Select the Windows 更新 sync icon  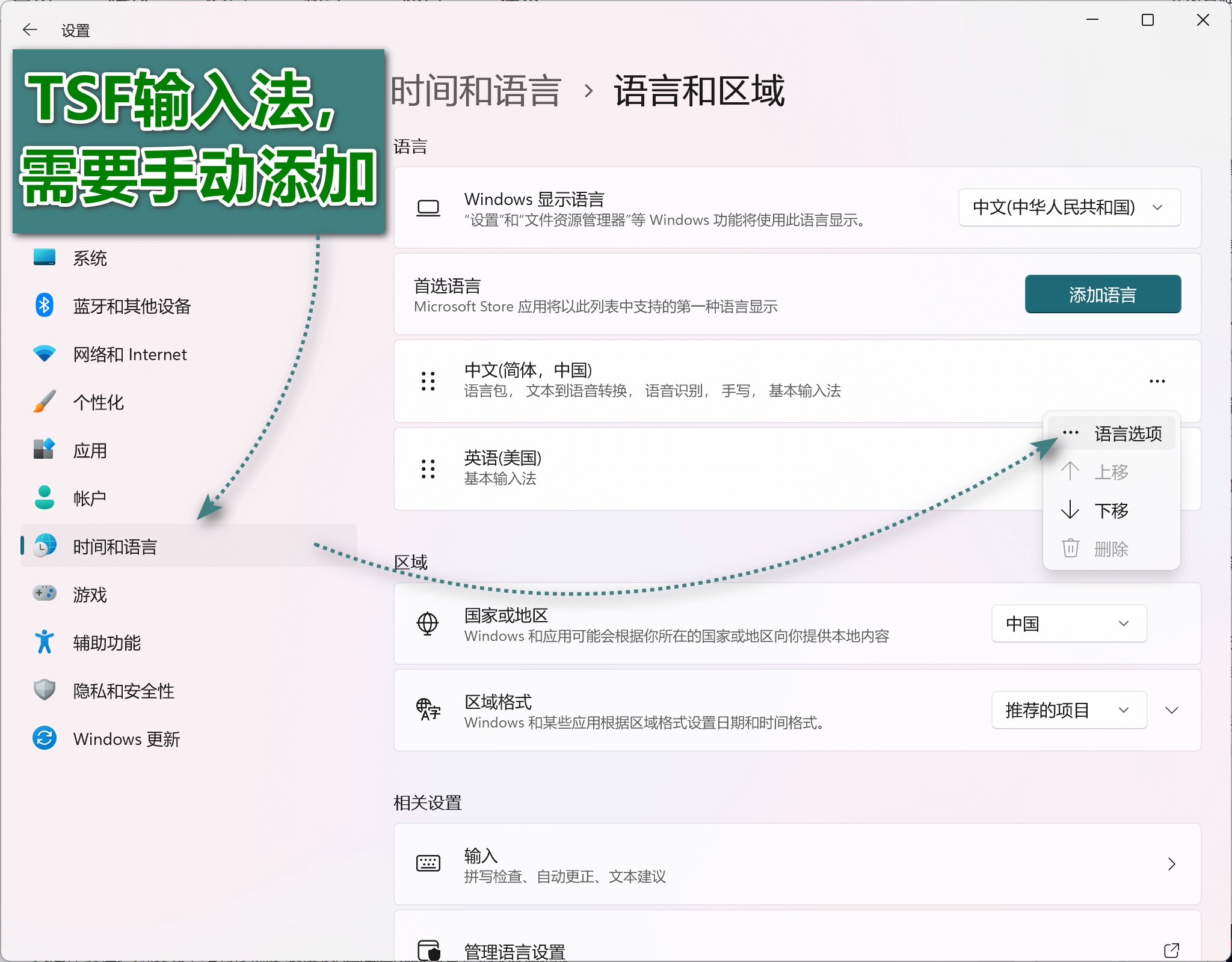44,738
